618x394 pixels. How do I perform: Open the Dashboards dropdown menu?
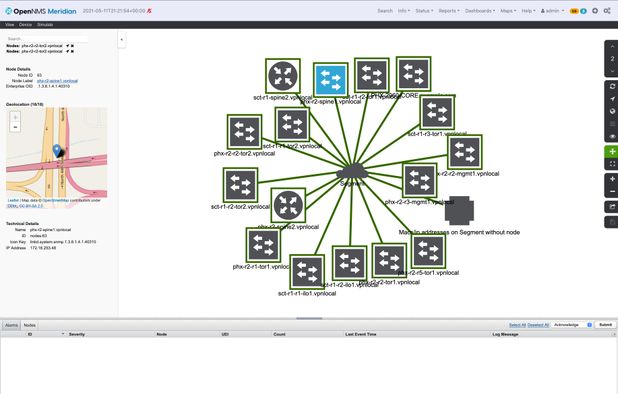[x=480, y=11]
